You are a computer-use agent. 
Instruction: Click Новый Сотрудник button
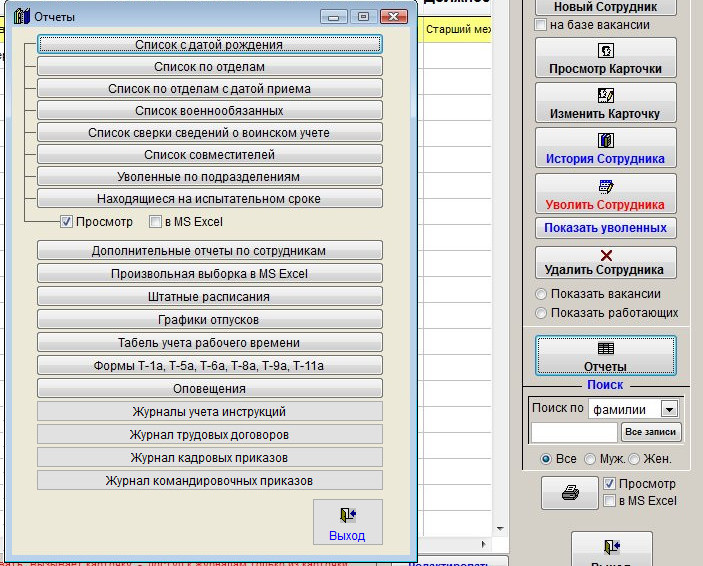click(605, 7)
